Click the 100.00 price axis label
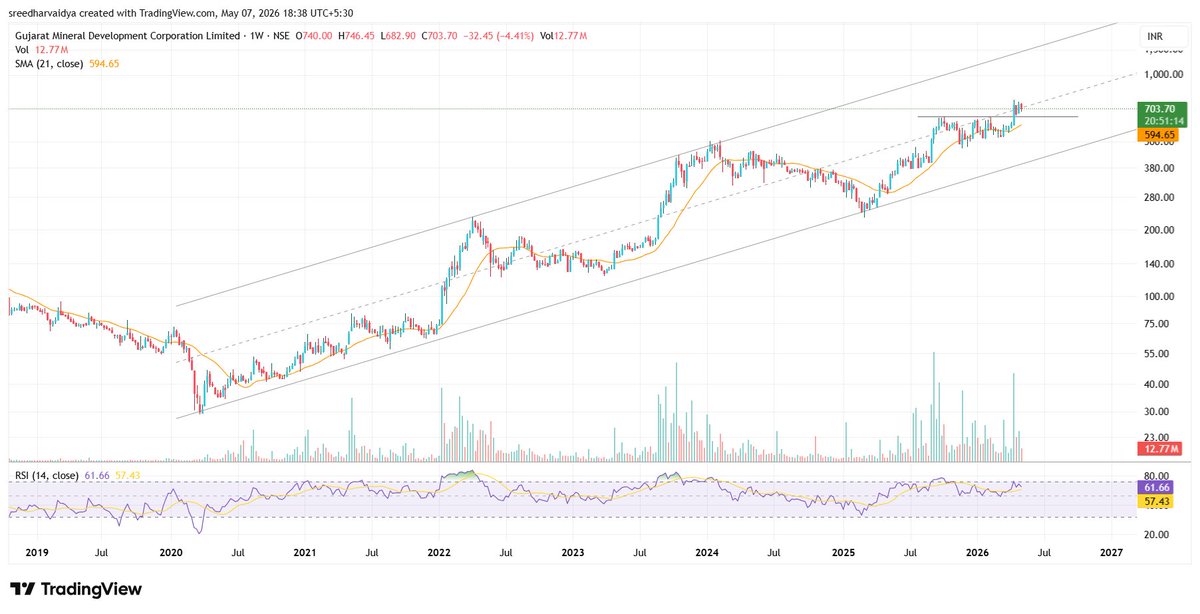Viewport: 1200px width, 614px height. coord(1159,297)
